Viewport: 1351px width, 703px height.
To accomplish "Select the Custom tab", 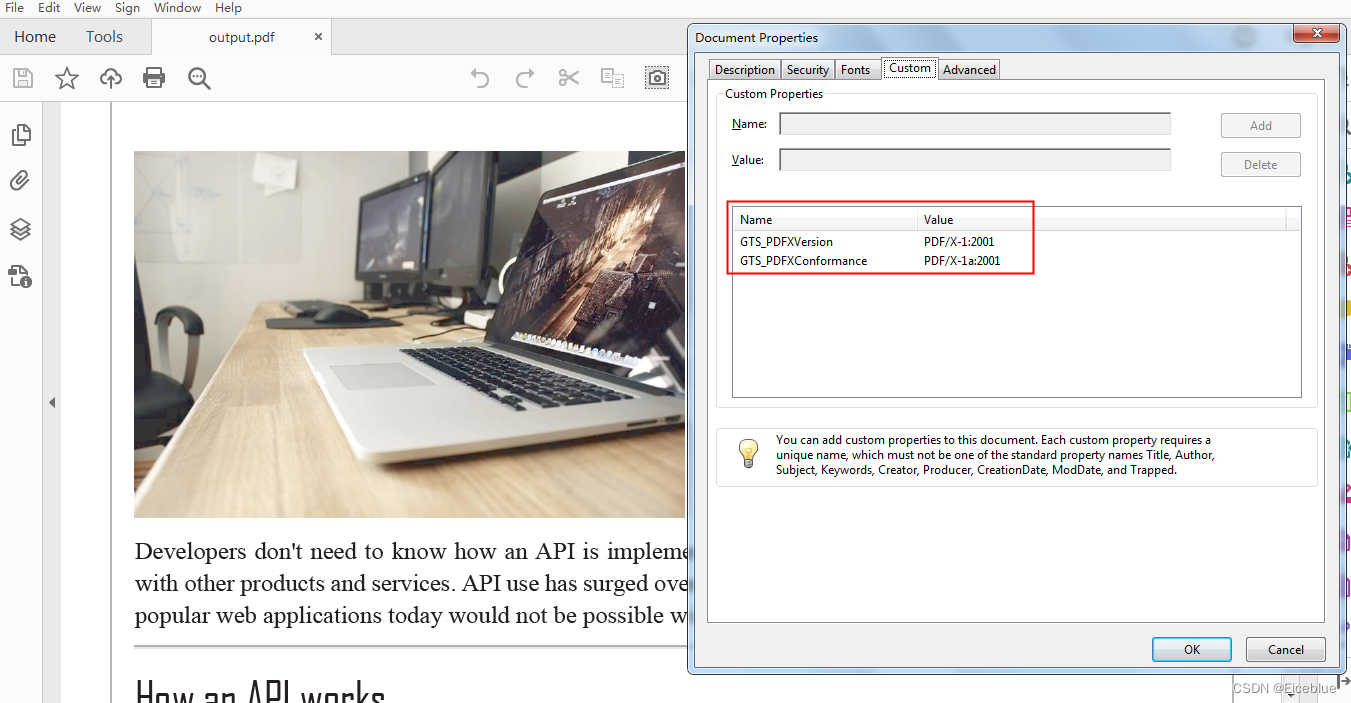I will pos(910,68).
